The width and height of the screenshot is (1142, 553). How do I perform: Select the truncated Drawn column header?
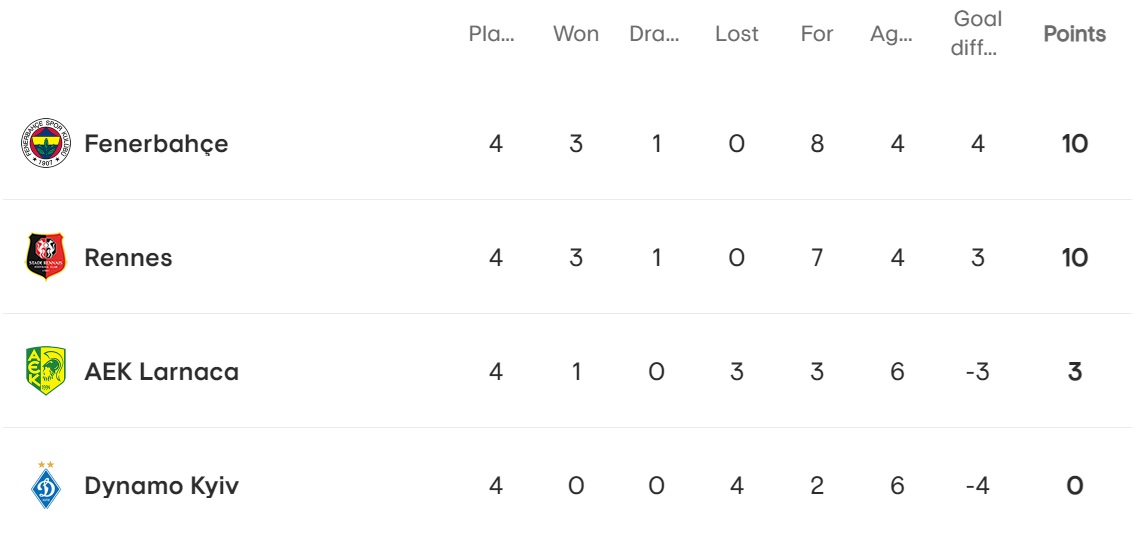pos(654,34)
